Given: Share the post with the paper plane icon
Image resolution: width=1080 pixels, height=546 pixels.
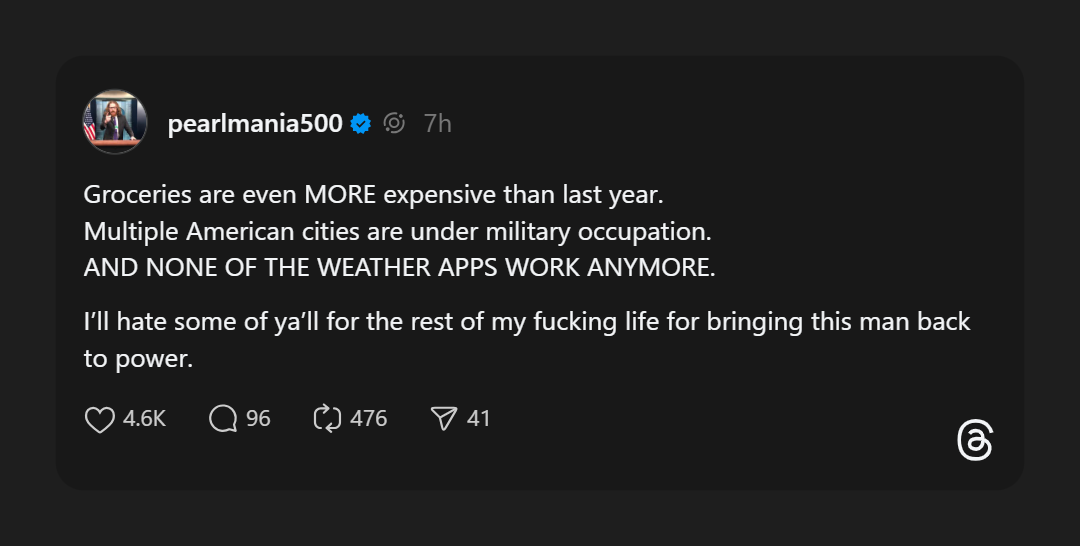Looking at the screenshot, I should pos(443,419).
